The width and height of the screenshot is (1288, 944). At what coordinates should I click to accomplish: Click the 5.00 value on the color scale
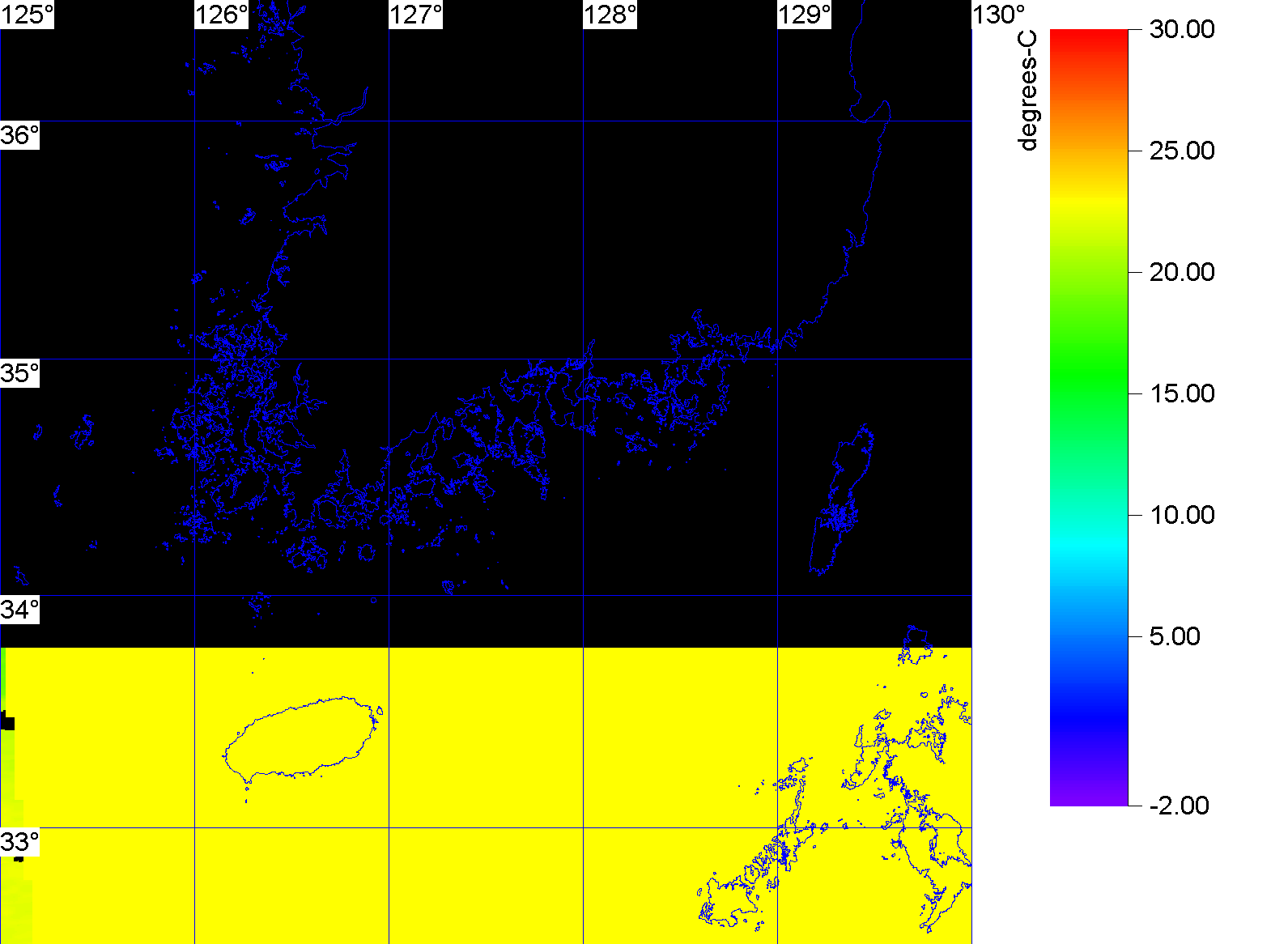(x=1175, y=636)
